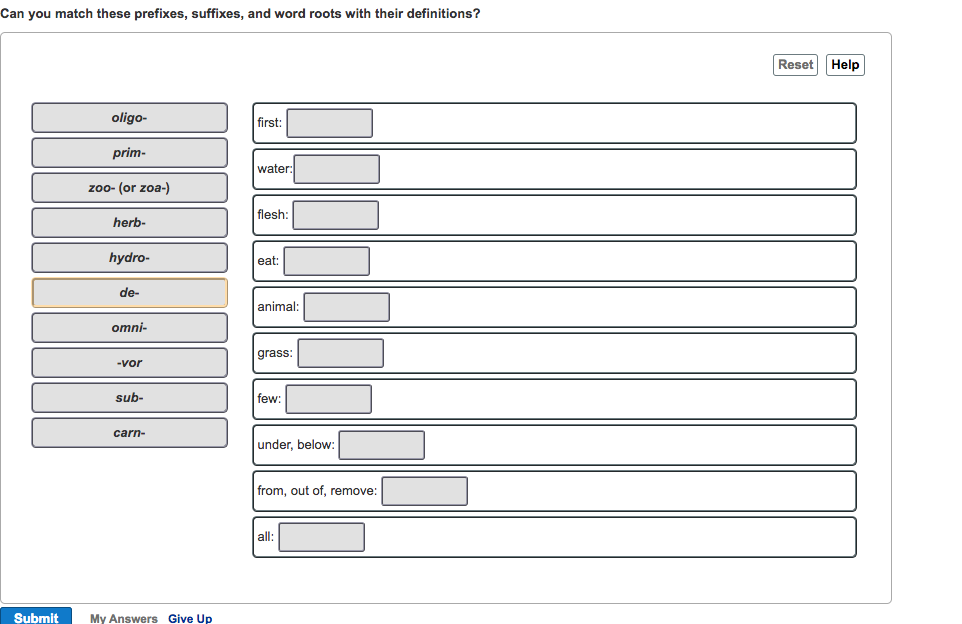Open Help
Screen dimensions: 962x624
pyautogui.click(x=845, y=64)
